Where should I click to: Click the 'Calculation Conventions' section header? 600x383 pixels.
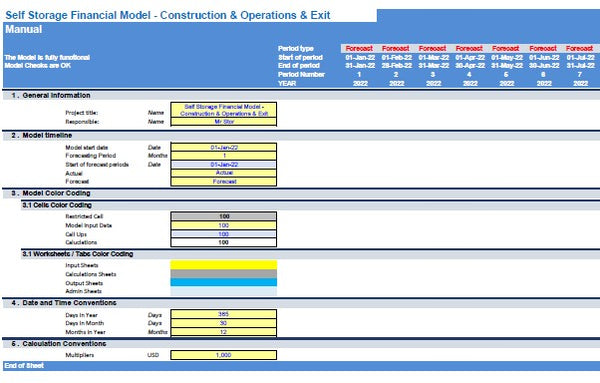[x=64, y=344]
